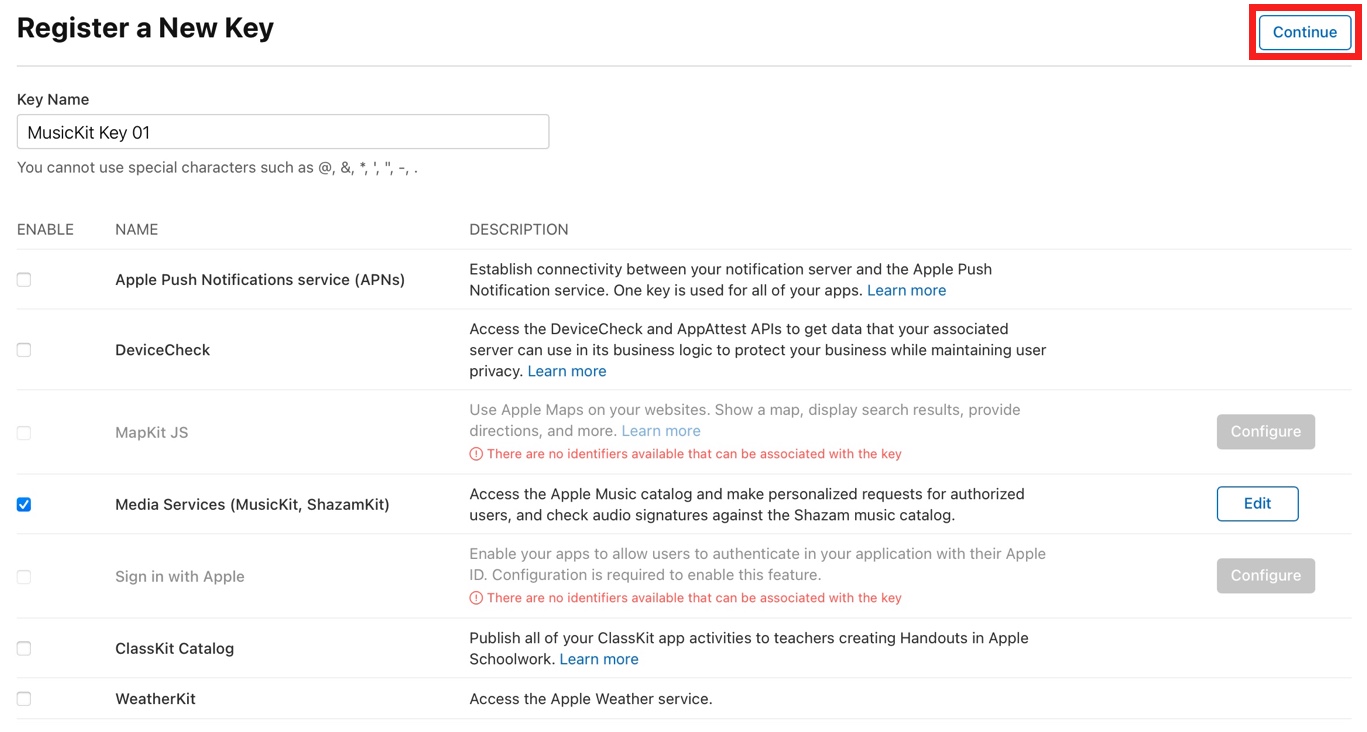
Task: Click 'Access the Apple Weather service.' description
Action: (591, 699)
